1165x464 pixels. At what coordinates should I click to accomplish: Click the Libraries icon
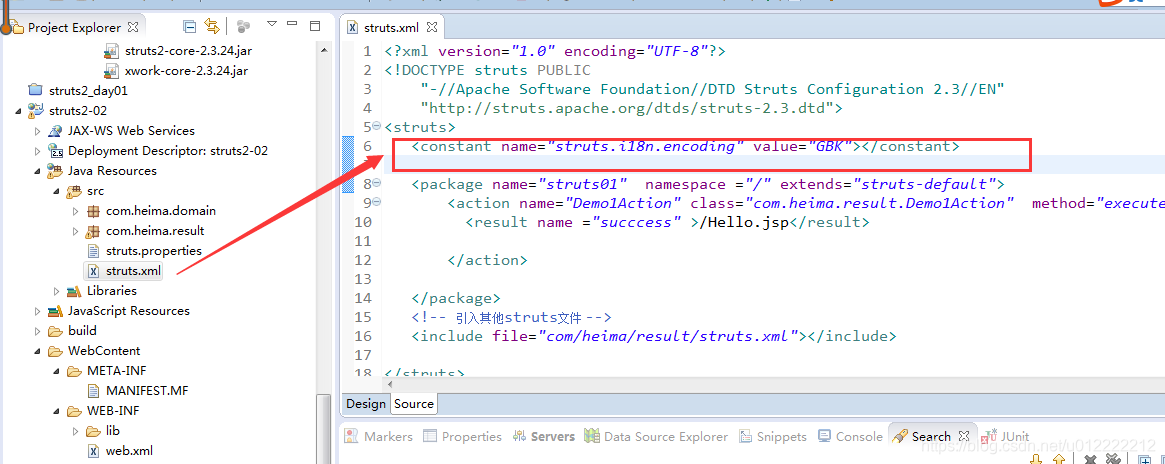(x=74, y=291)
